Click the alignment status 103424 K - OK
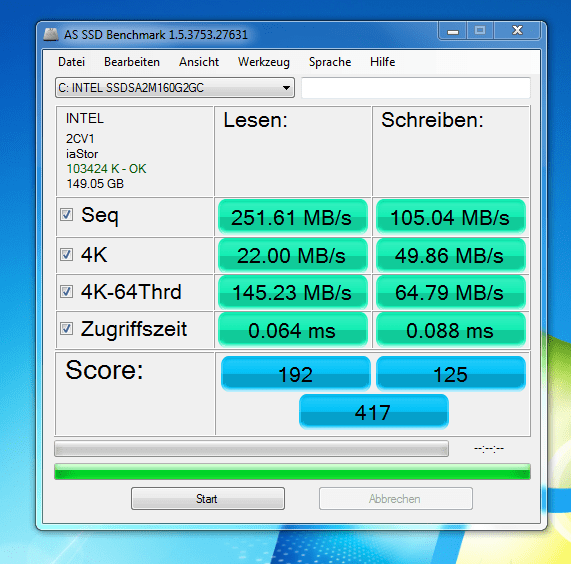 106,169
